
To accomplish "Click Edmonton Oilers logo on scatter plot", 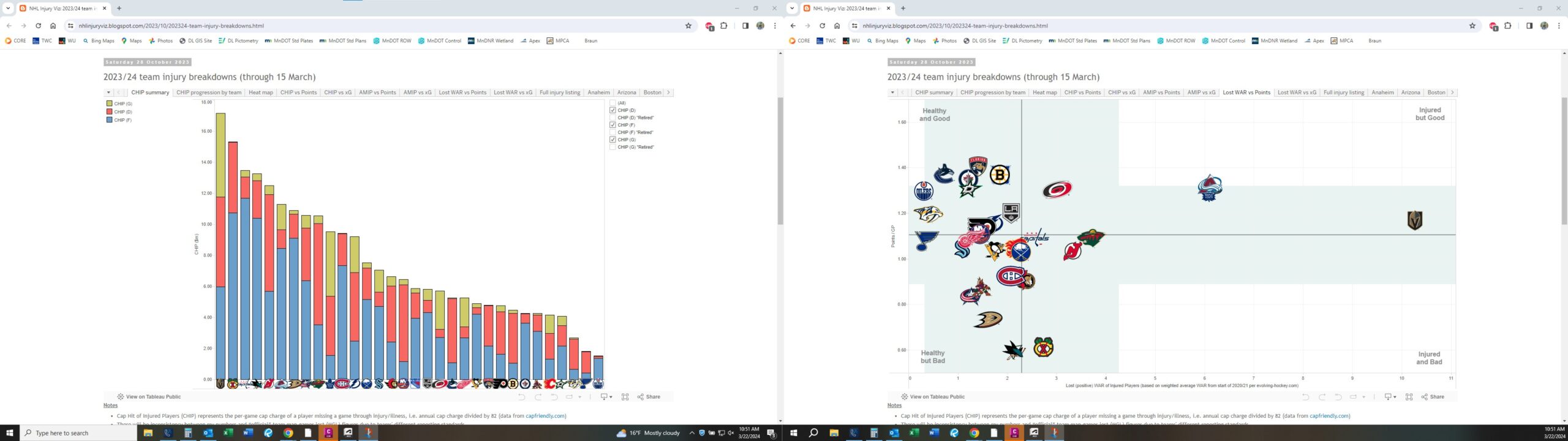I will [x=924, y=191].
